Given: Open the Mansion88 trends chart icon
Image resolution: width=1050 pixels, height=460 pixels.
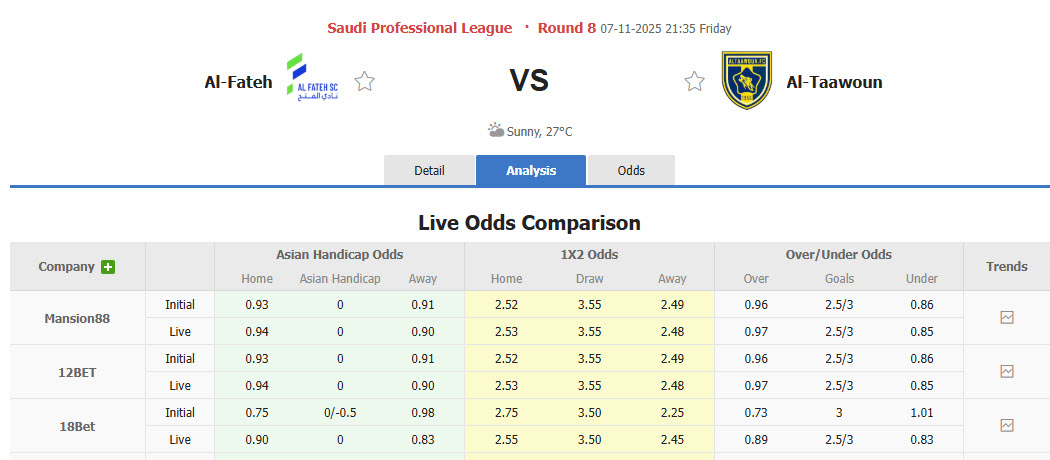Looking at the screenshot, I should pos(1006,318).
